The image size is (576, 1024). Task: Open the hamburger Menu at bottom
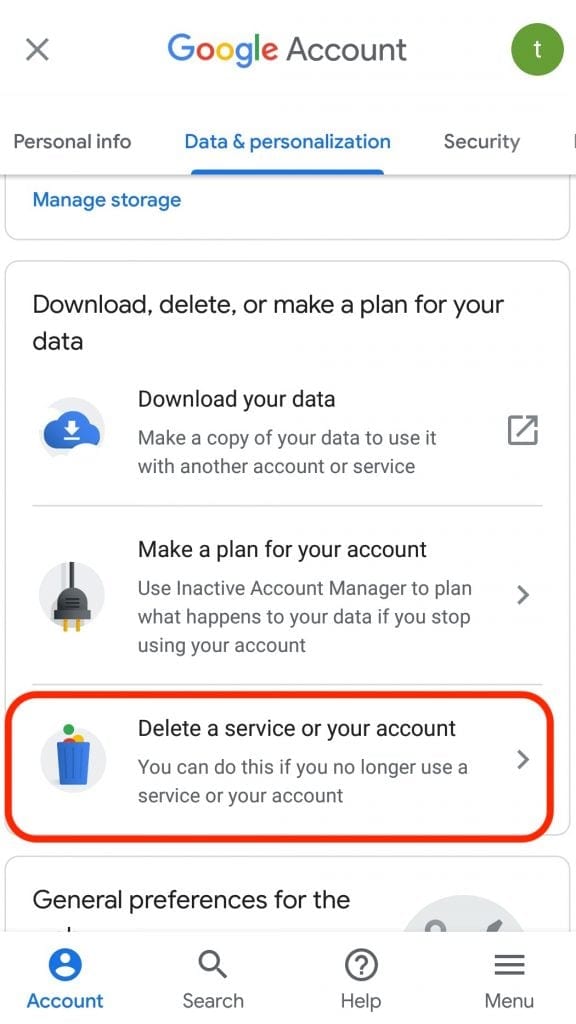pos(509,979)
